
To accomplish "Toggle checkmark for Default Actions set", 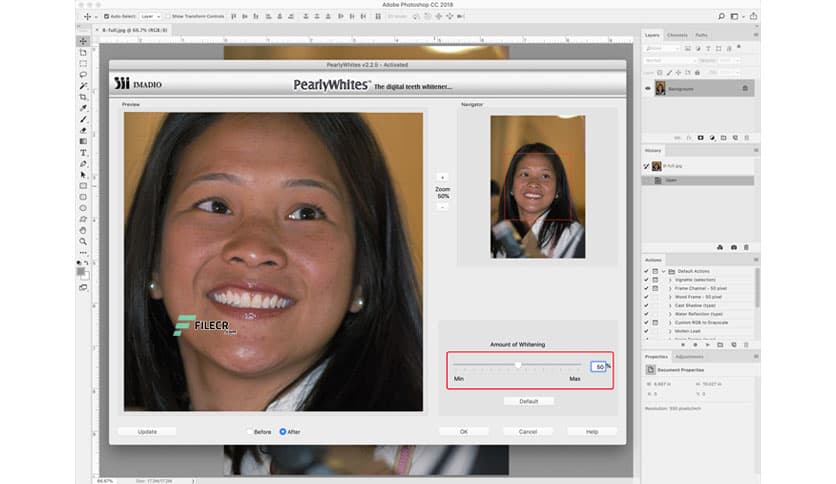I will (x=646, y=271).
